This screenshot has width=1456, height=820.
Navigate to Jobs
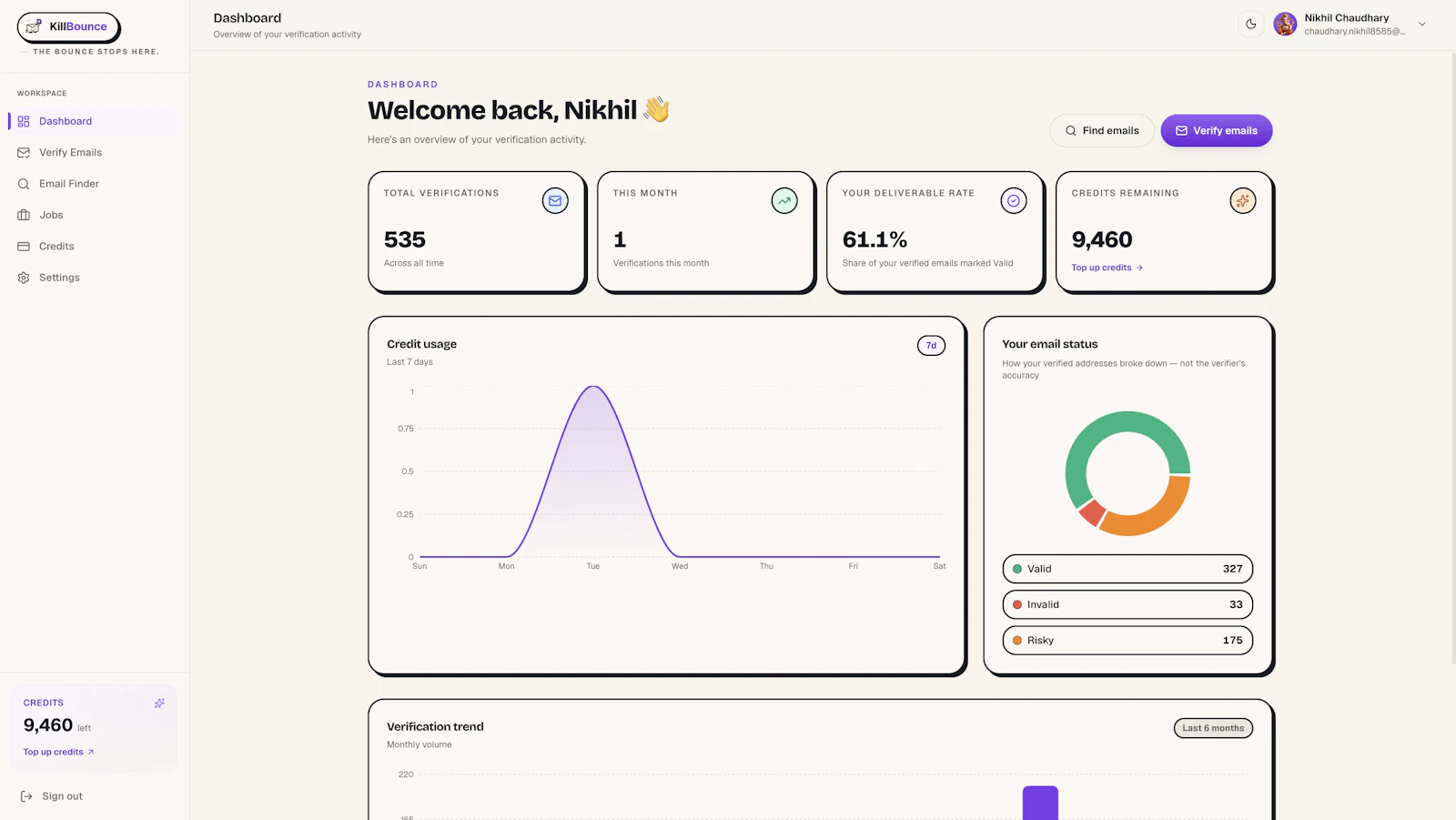coord(94,215)
